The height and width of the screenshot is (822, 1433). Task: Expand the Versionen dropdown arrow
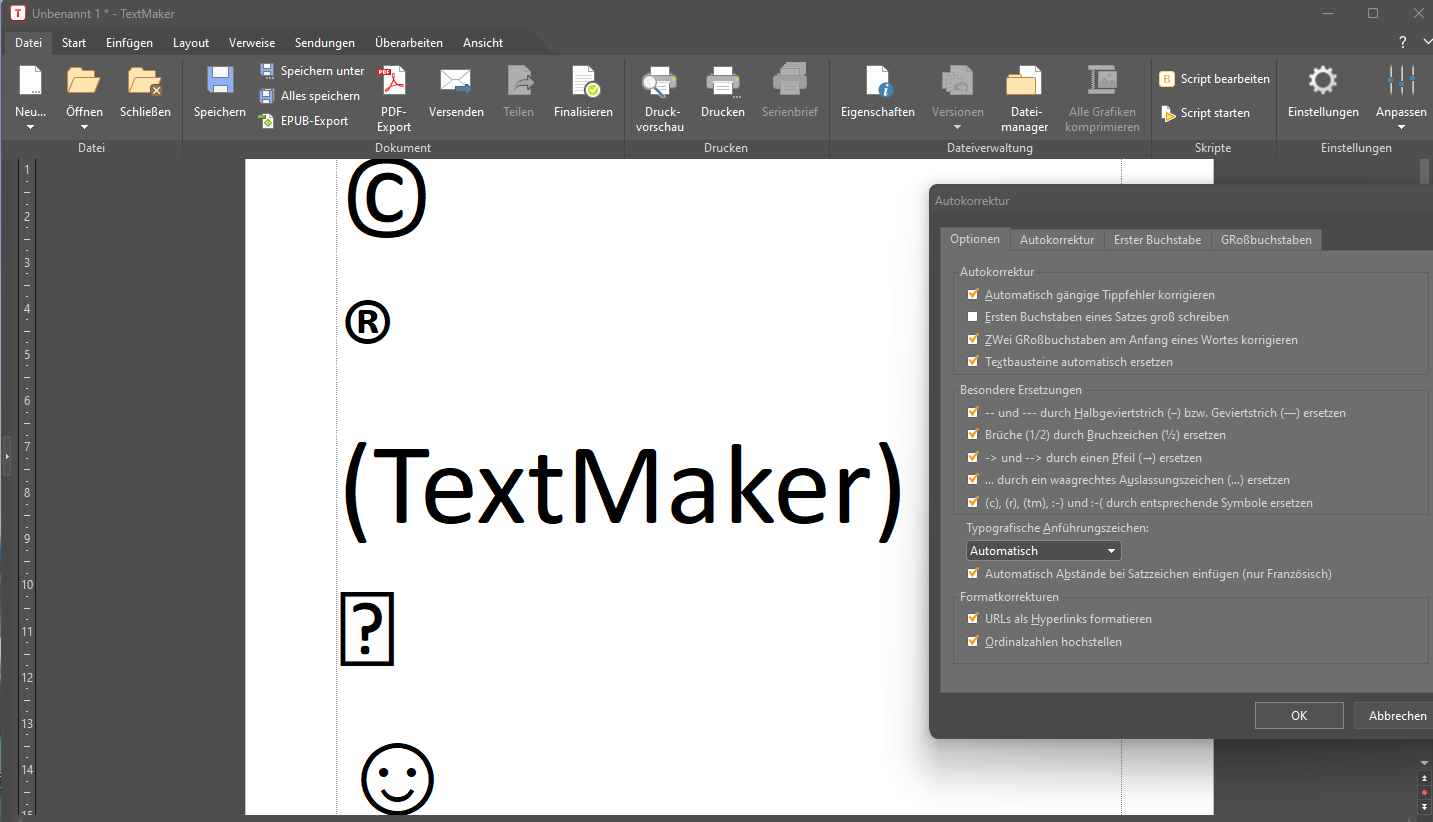pyautogui.click(x=958, y=127)
